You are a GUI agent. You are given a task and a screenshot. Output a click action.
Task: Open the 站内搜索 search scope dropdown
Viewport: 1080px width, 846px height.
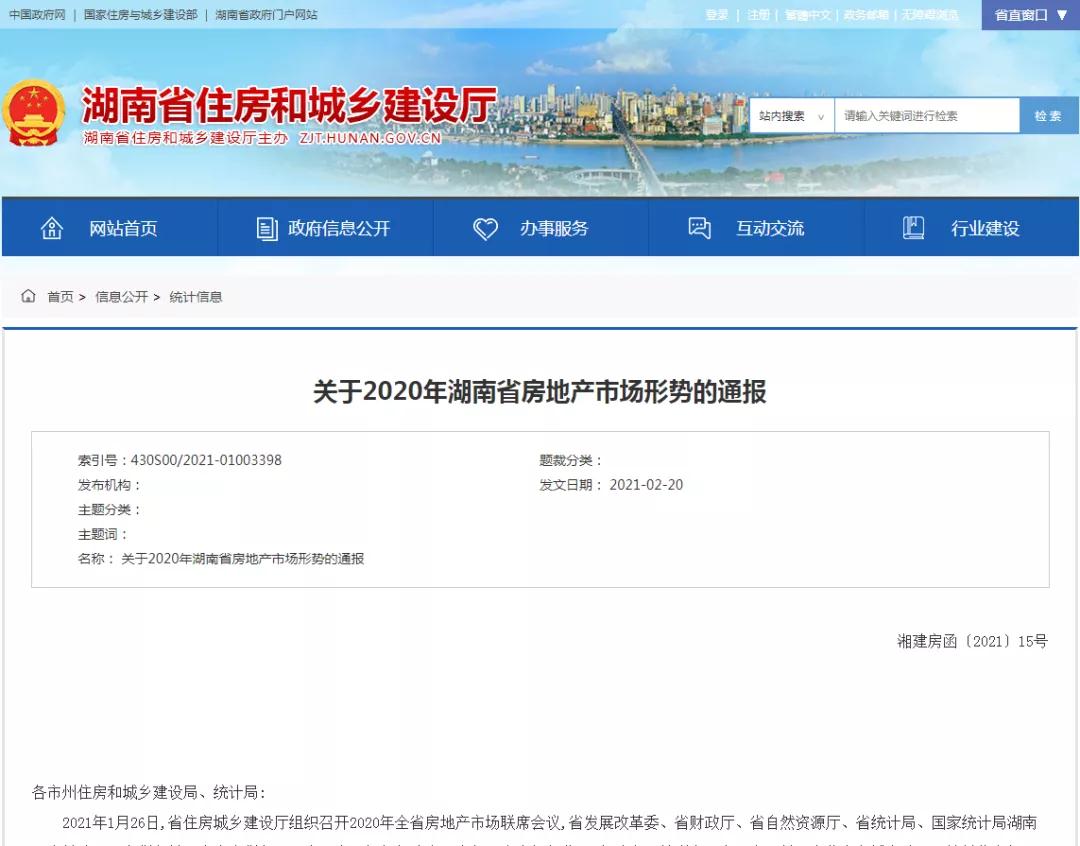791,116
